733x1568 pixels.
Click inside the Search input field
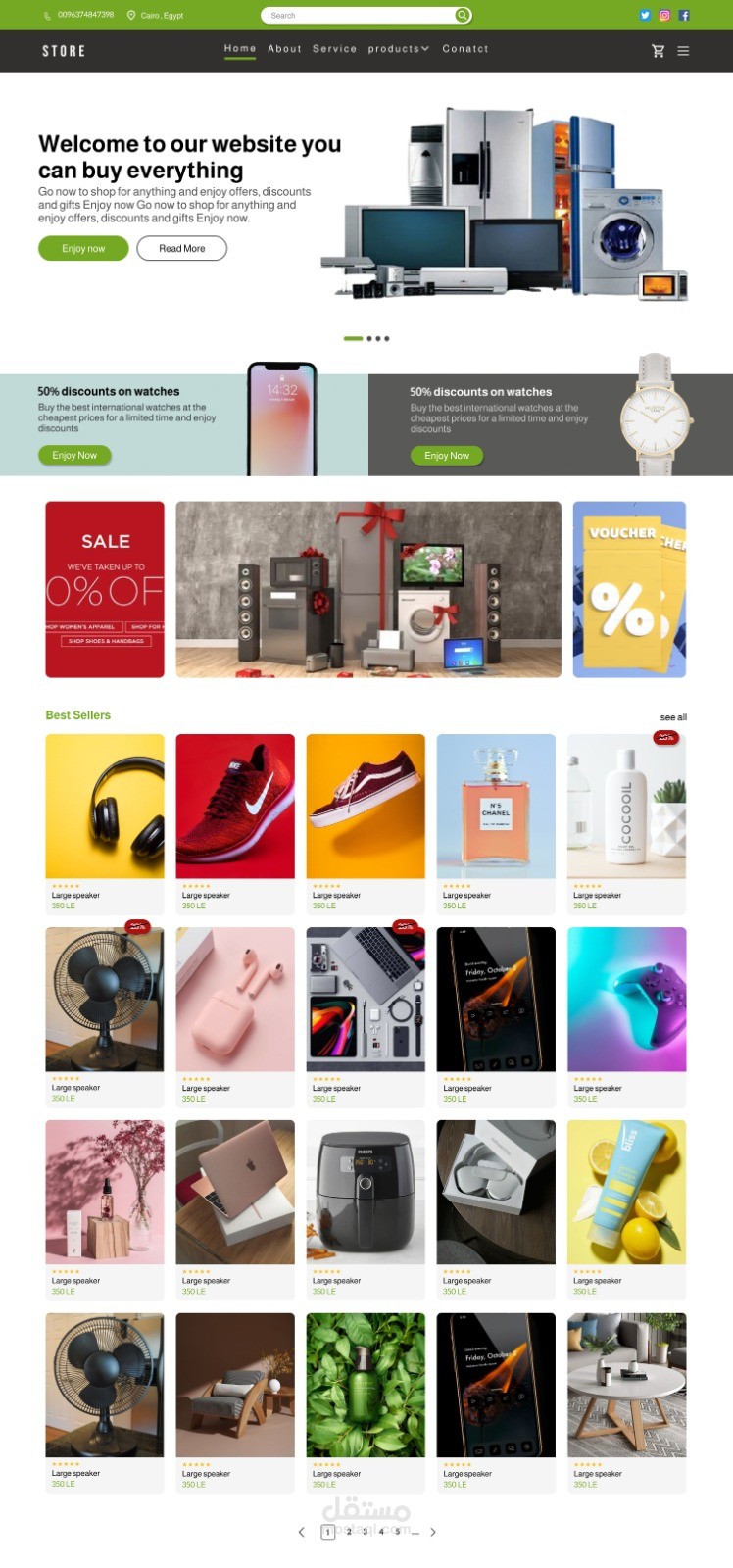pos(358,15)
